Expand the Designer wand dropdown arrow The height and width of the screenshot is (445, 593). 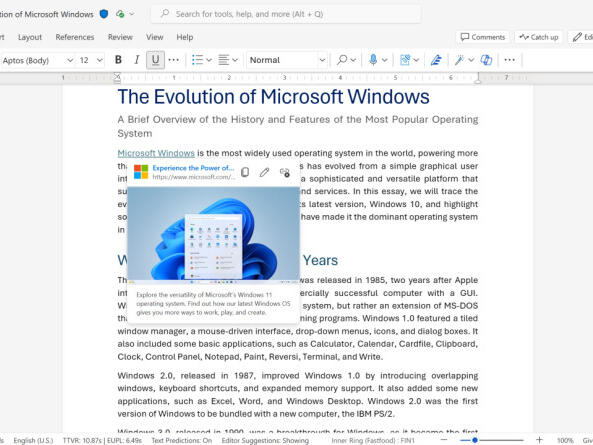471,60
